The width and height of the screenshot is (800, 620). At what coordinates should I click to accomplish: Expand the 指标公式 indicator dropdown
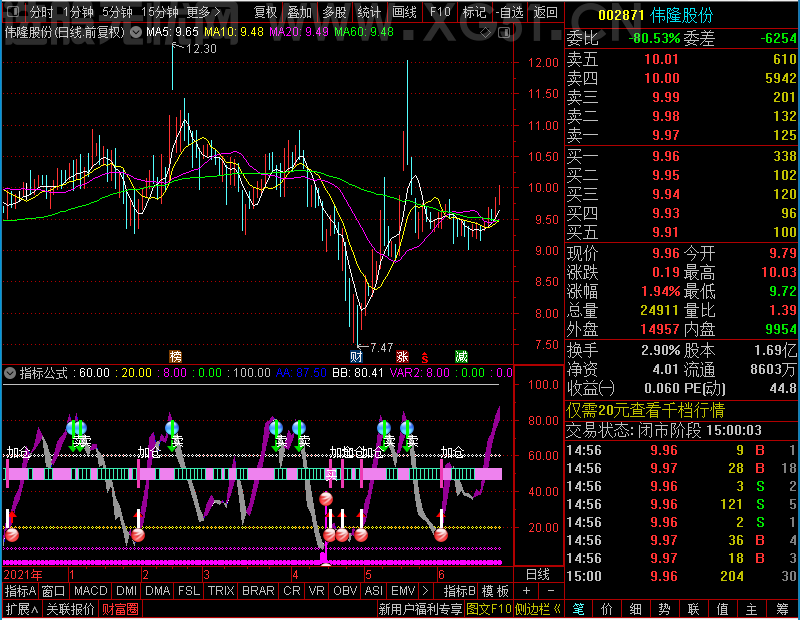(10, 373)
